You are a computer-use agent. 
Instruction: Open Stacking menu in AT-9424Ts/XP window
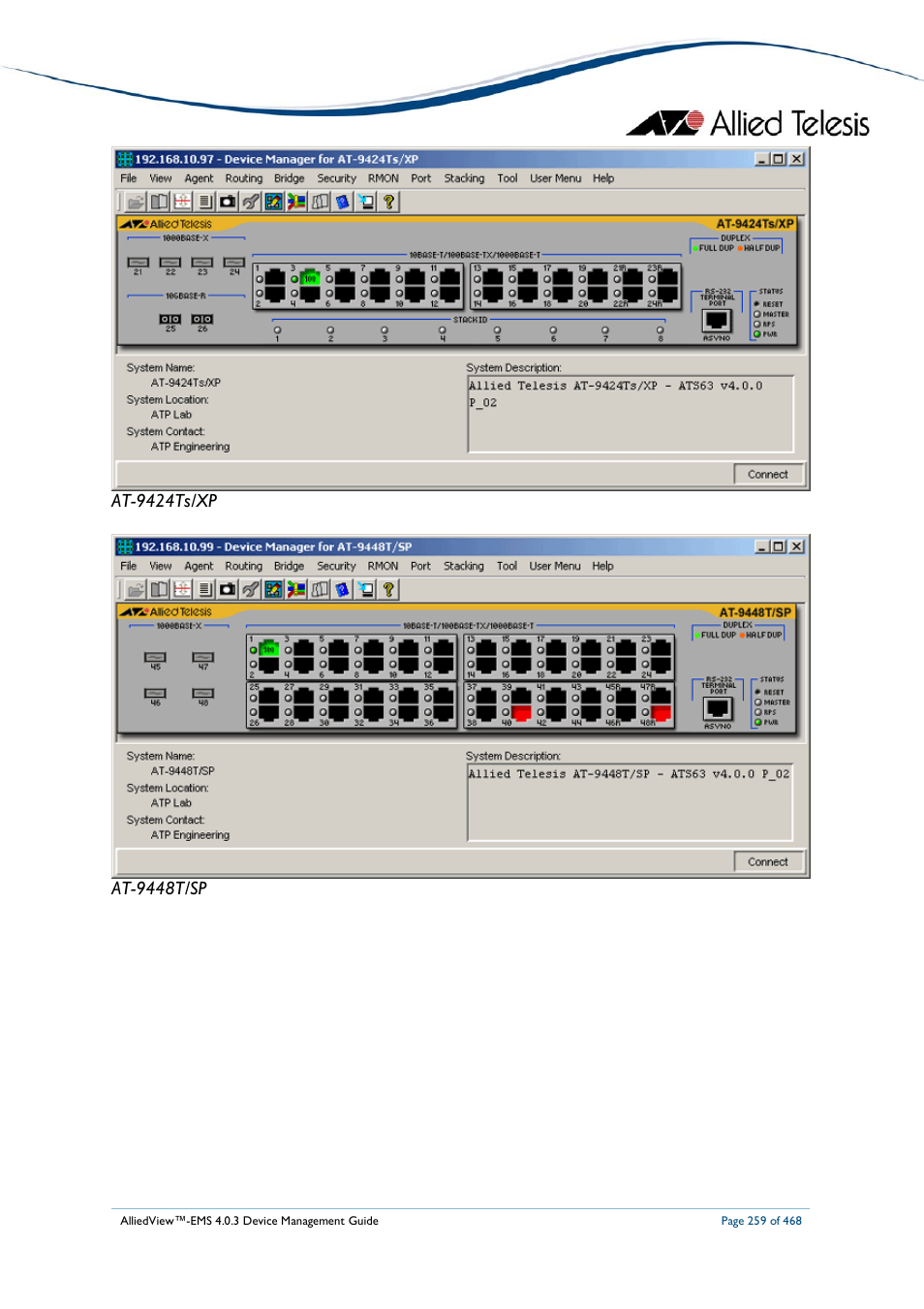464,178
